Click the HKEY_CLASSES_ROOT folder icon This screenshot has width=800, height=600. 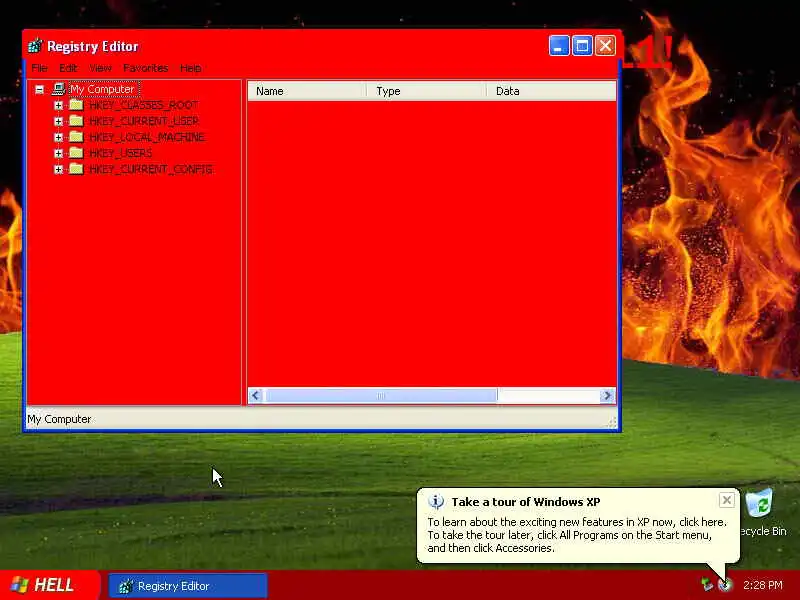pyautogui.click(x=76, y=105)
